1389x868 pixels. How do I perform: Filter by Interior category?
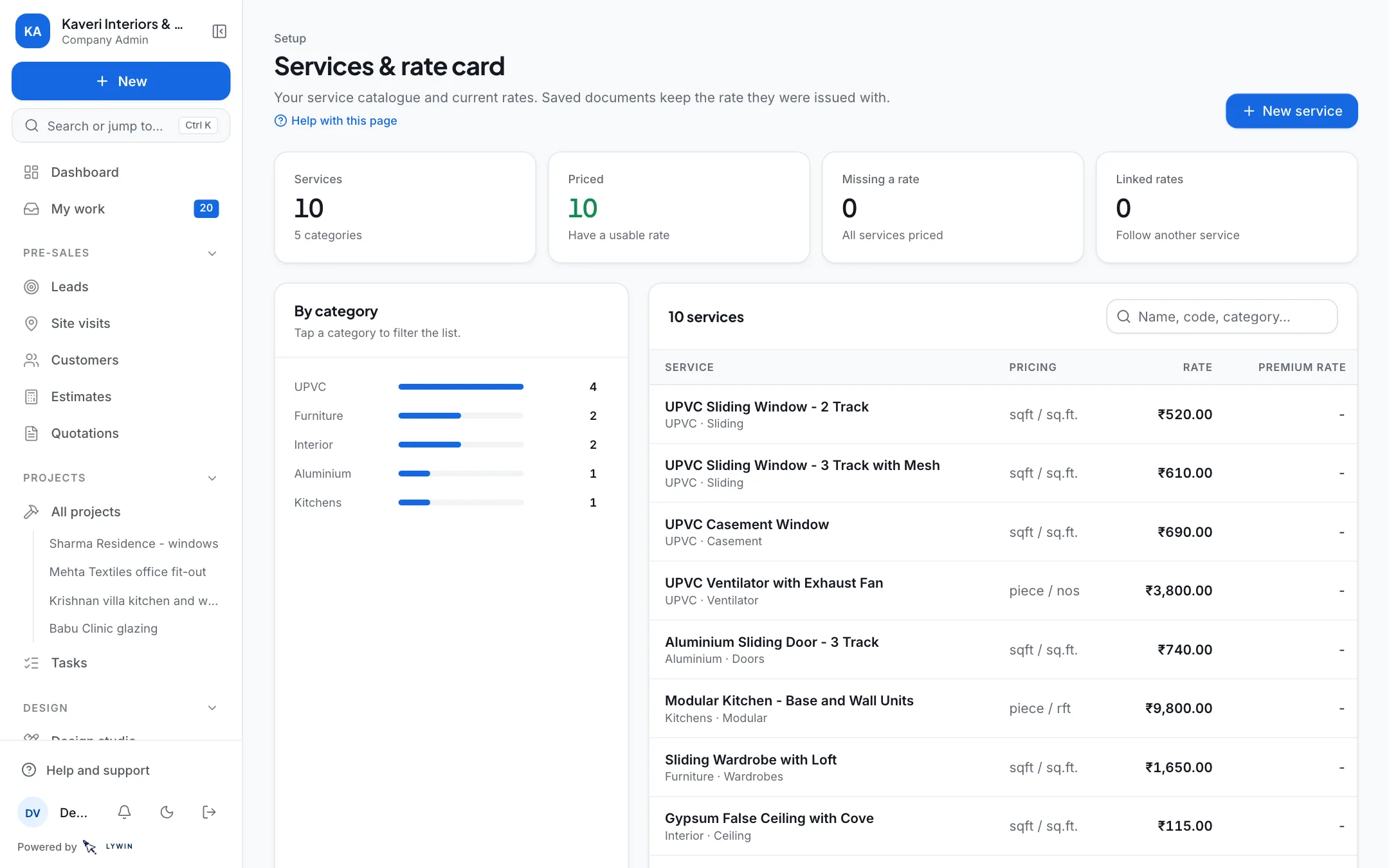(446, 445)
